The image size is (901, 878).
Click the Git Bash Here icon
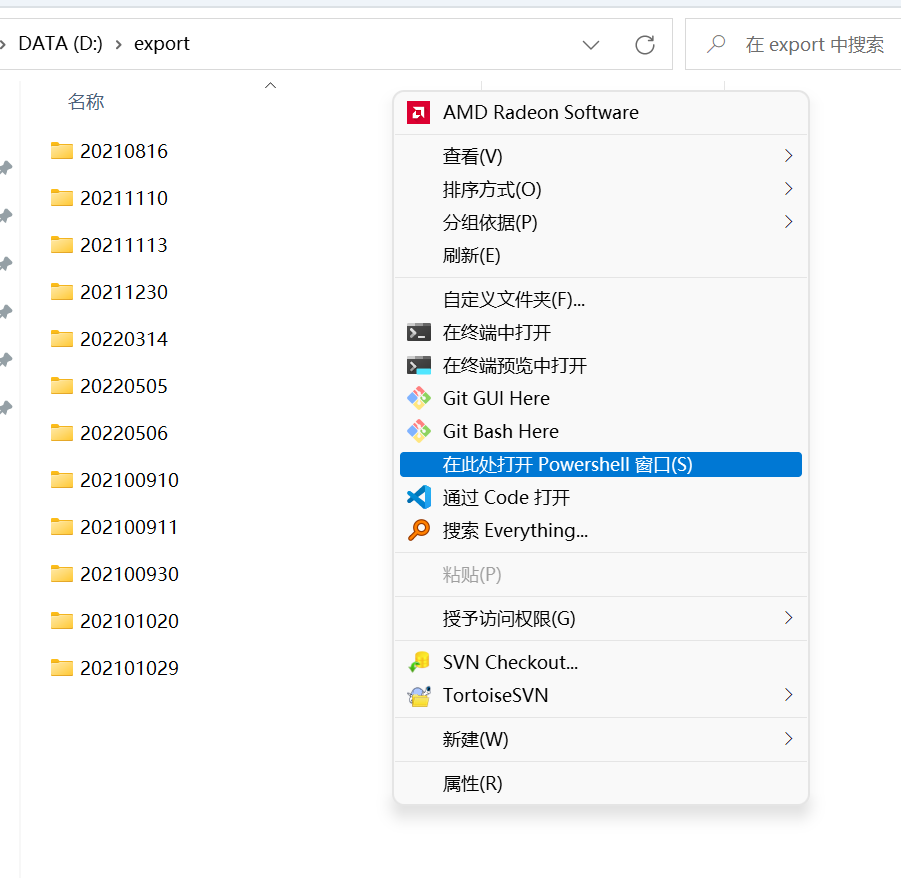click(418, 432)
